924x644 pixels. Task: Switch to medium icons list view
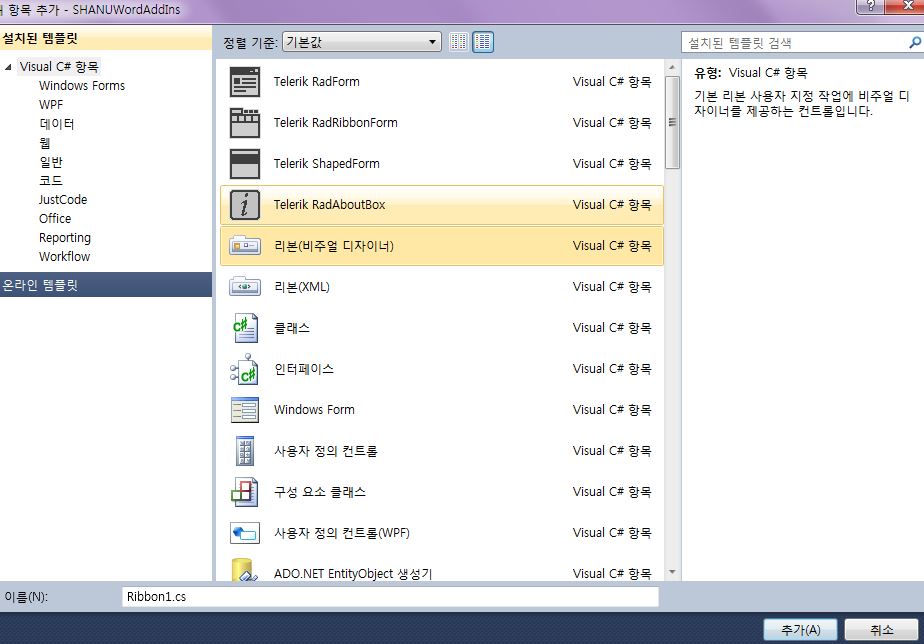(483, 42)
